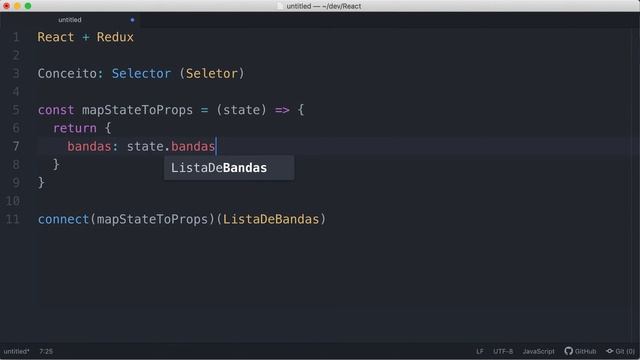
Task: Open Git (0) status bar item
Action: (620, 351)
